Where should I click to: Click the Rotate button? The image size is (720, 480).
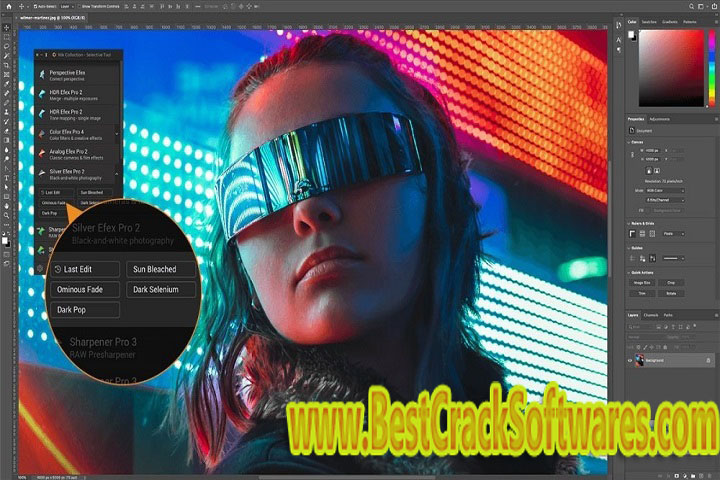click(x=671, y=293)
